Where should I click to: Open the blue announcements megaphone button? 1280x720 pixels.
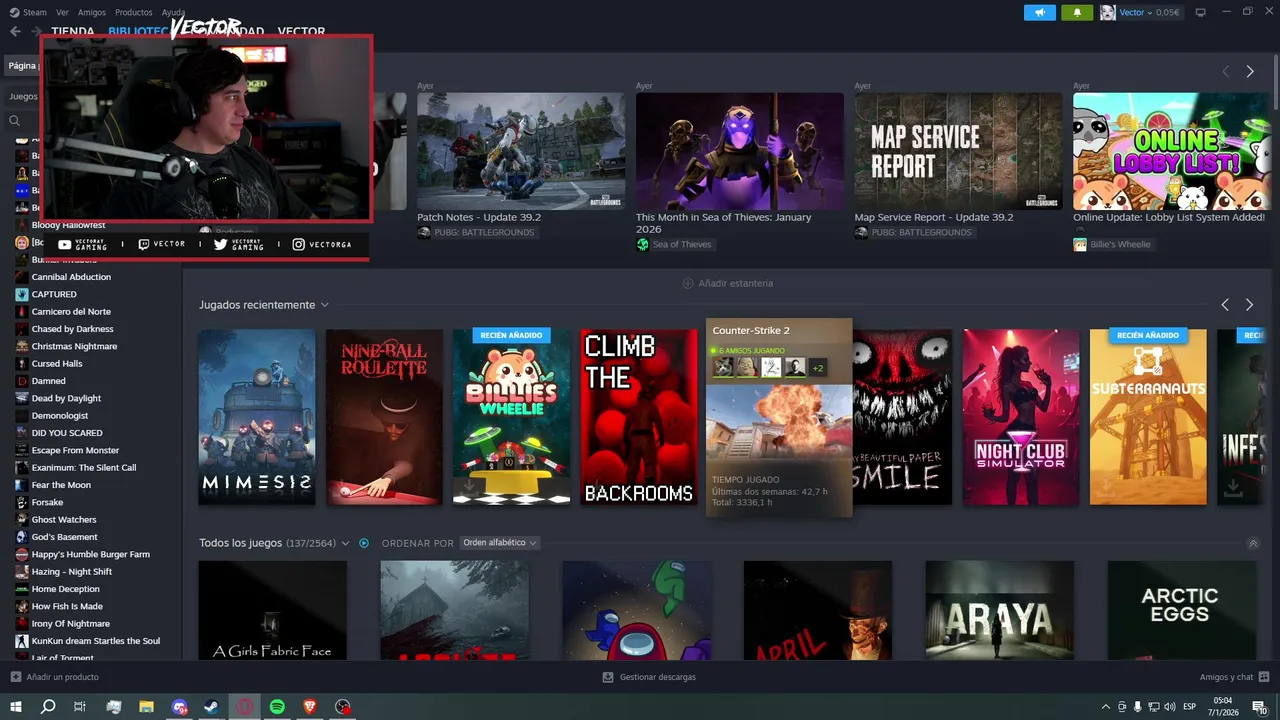pos(1040,12)
